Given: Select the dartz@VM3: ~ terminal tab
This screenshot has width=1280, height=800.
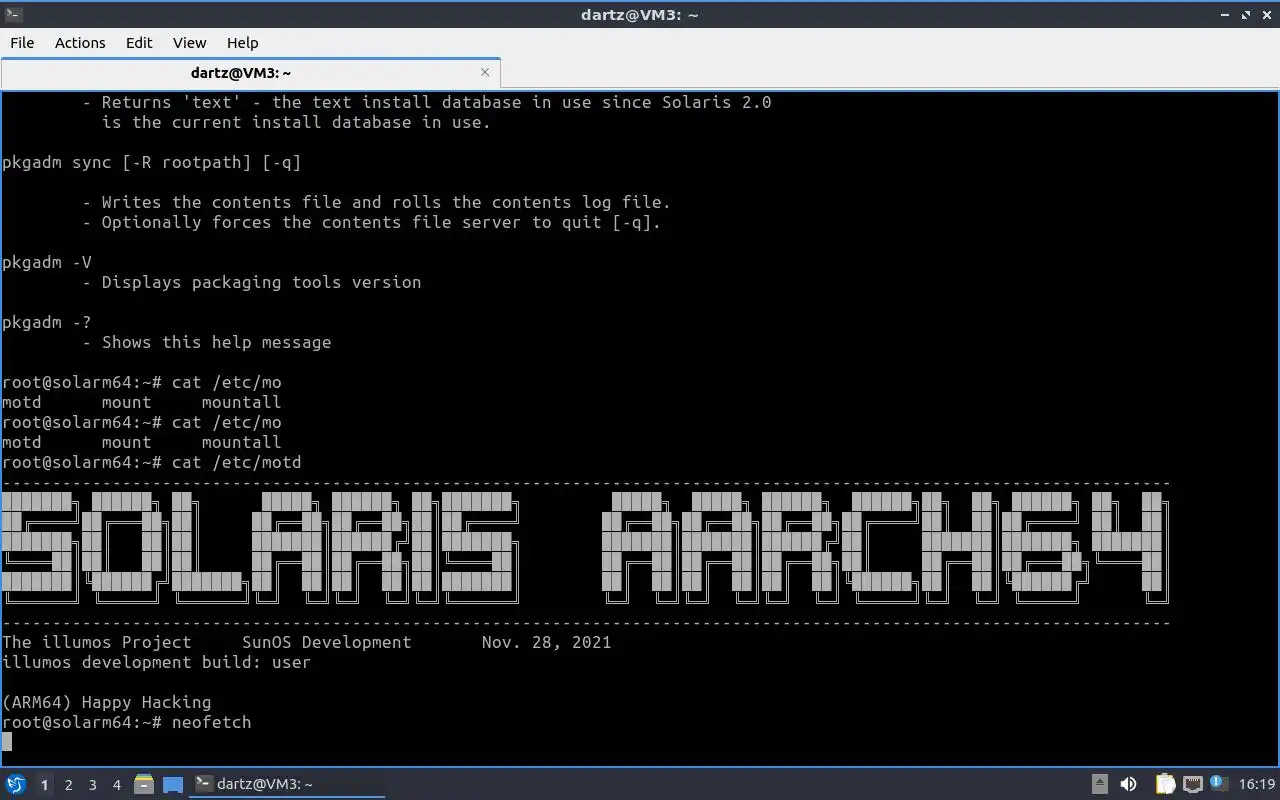Looking at the screenshot, I should click(x=250, y=73).
